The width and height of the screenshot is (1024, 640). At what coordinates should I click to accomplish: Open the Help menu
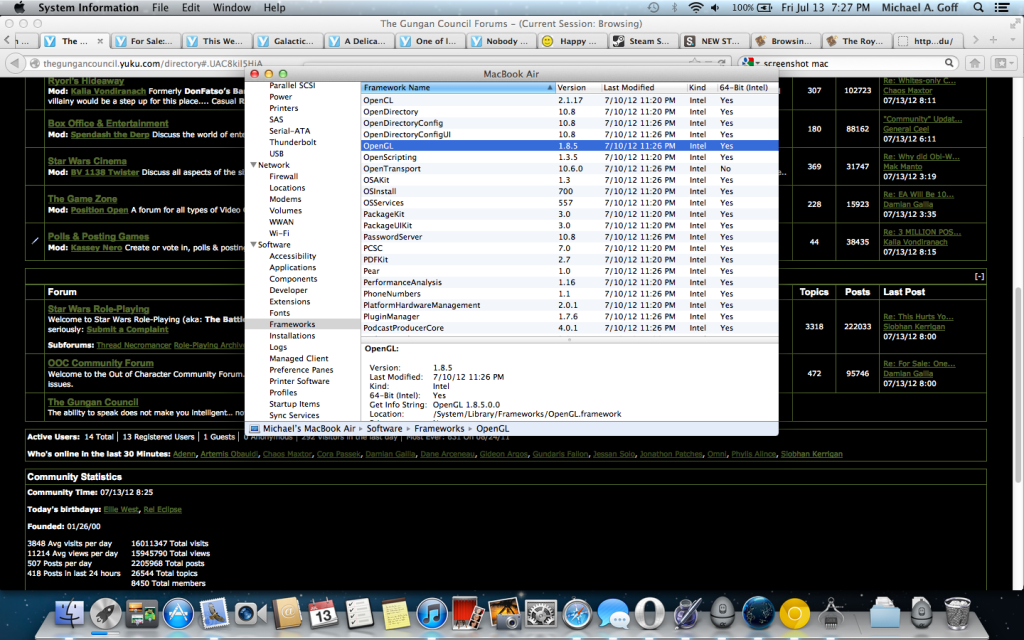point(274,8)
